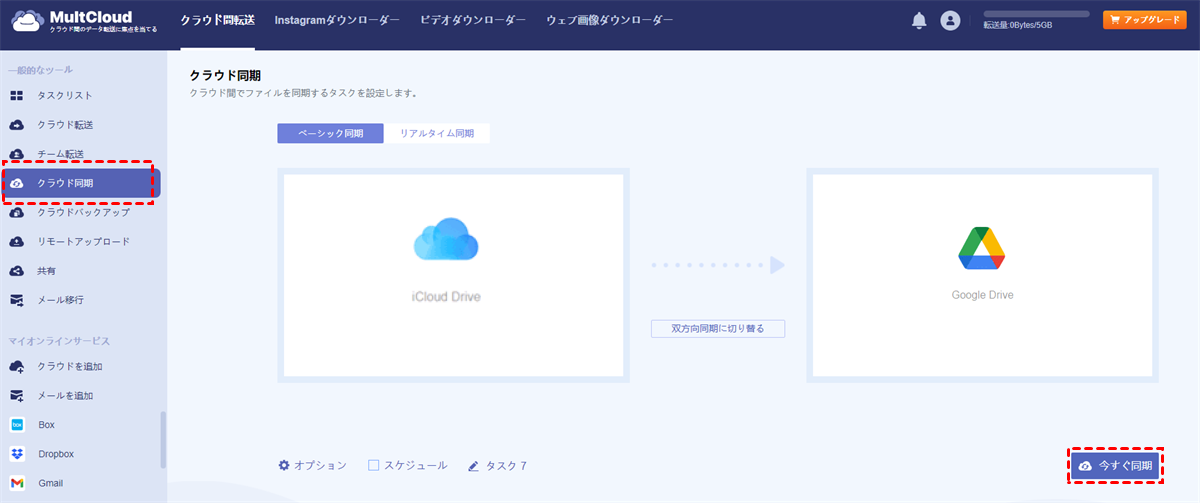1200x503 pixels.
Task: Click メールを追加 label
Action: click(65, 396)
